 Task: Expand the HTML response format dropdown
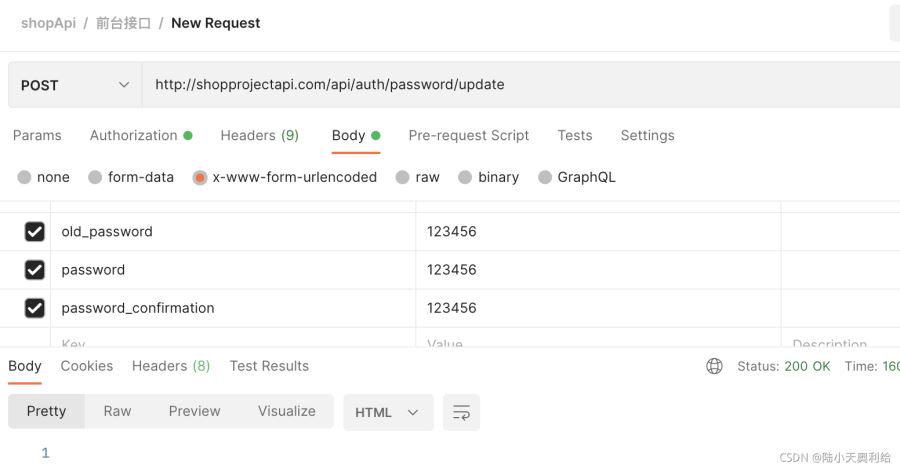click(388, 412)
